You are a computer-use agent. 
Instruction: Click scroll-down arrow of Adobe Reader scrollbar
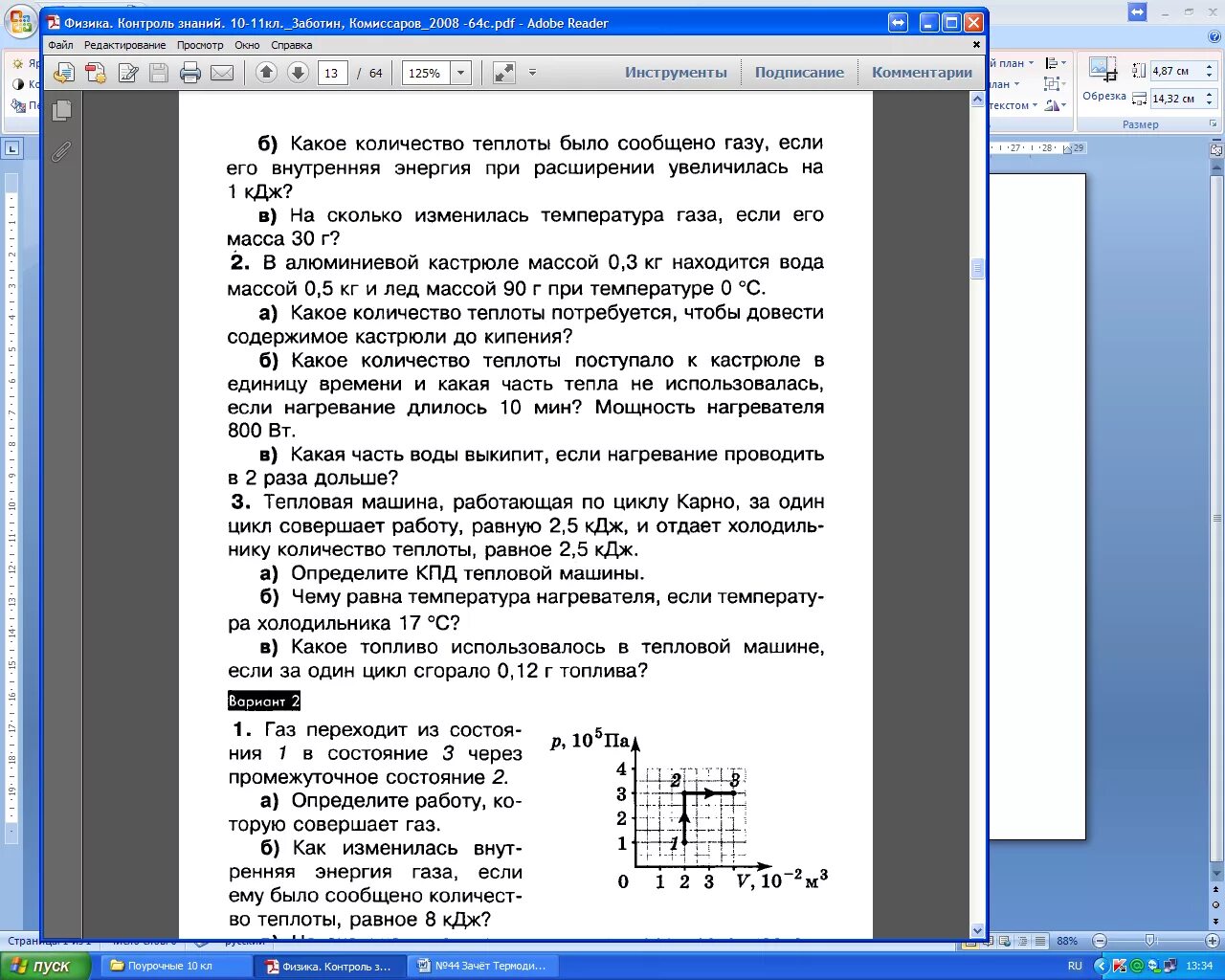click(977, 930)
